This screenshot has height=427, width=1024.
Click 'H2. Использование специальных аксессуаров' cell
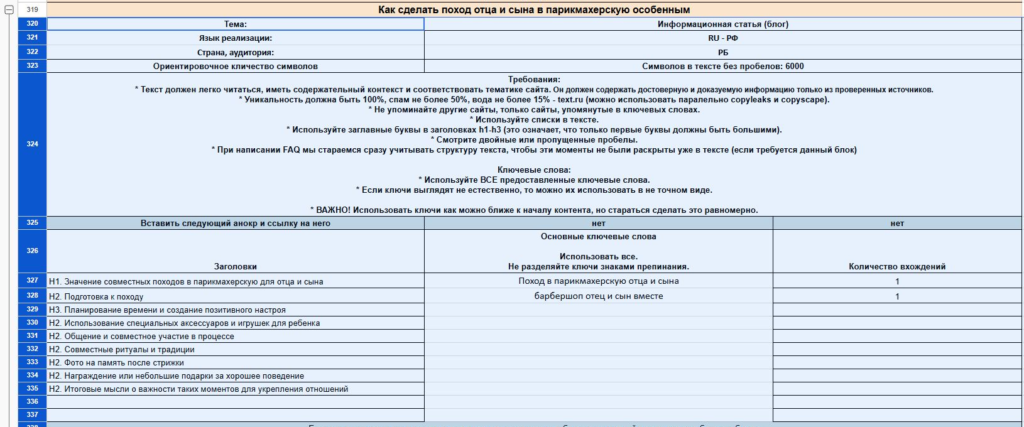tap(235, 323)
